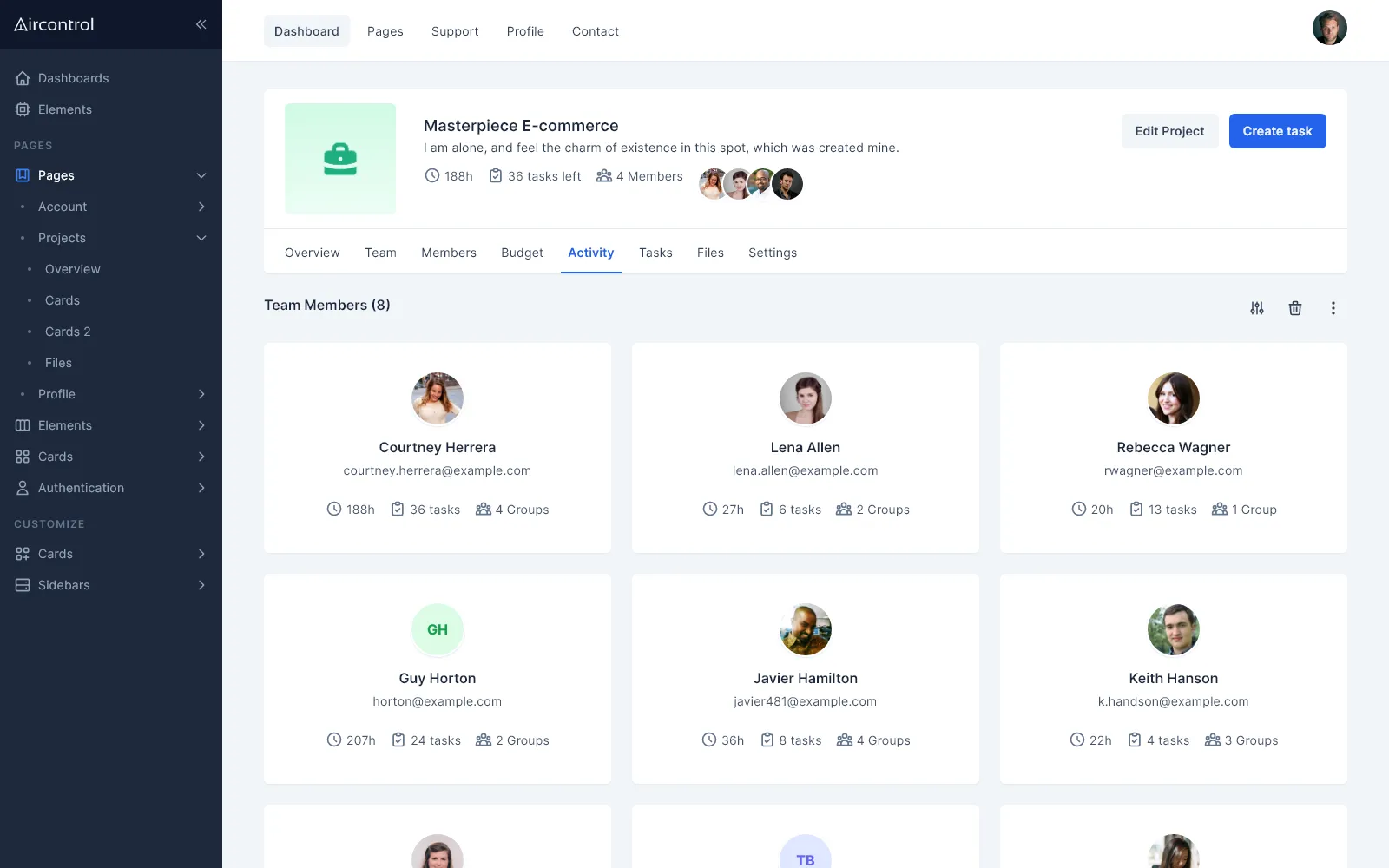Select the Tasks tab
The width and height of the screenshot is (1389, 868).
655,253
